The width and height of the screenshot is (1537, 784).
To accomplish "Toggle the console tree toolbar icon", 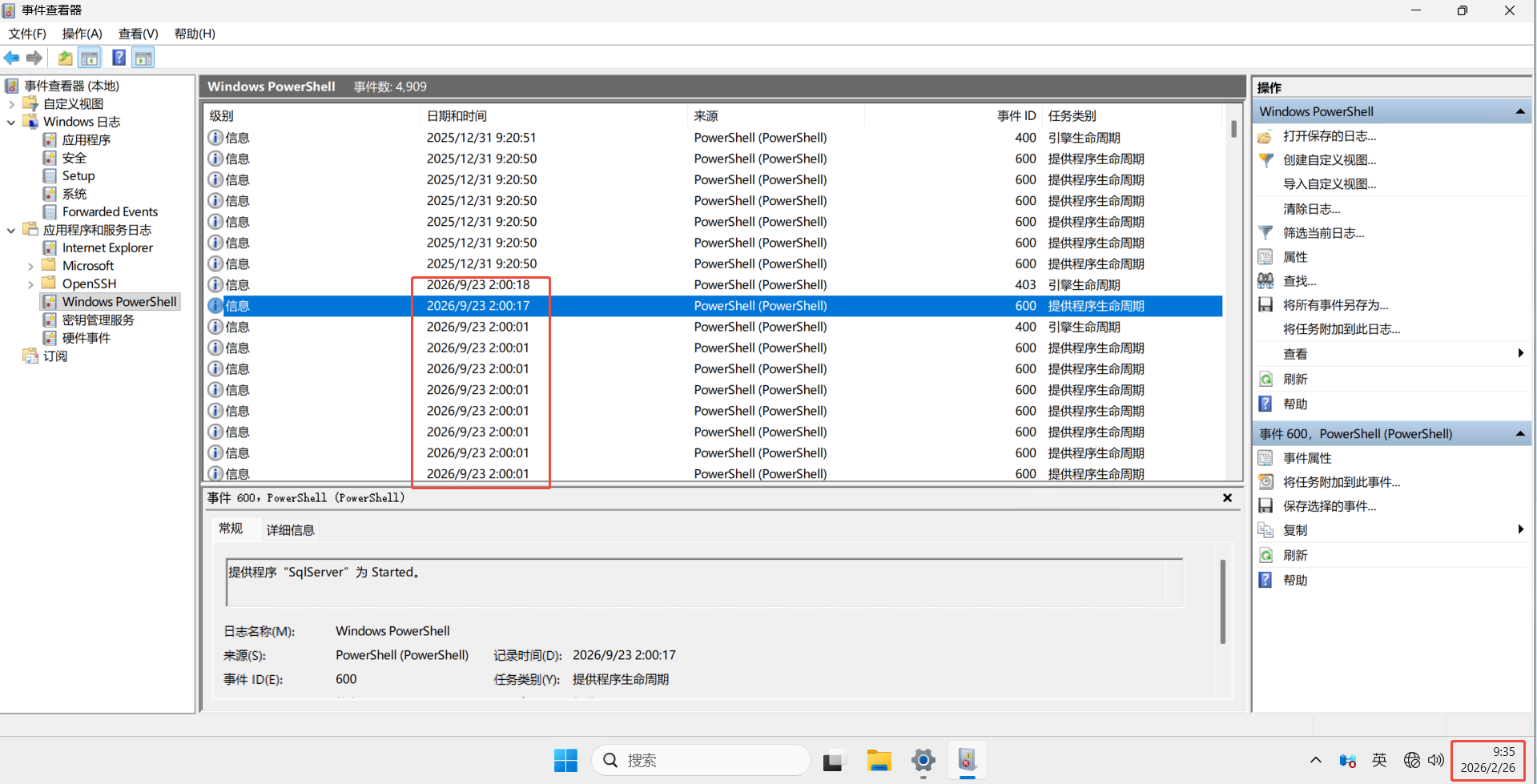I will click(90, 58).
